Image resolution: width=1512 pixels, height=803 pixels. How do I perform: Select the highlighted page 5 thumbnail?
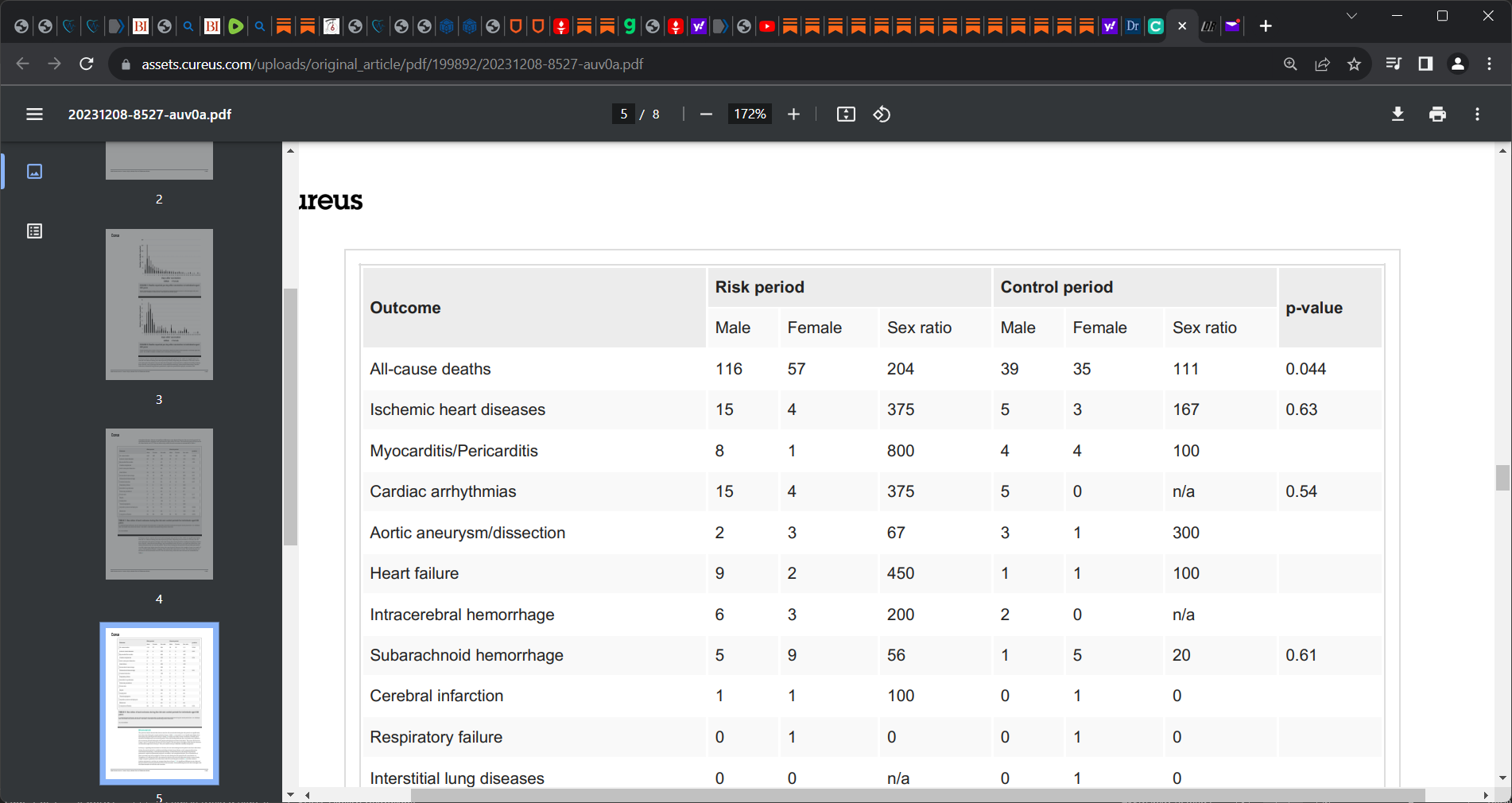(159, 704)
